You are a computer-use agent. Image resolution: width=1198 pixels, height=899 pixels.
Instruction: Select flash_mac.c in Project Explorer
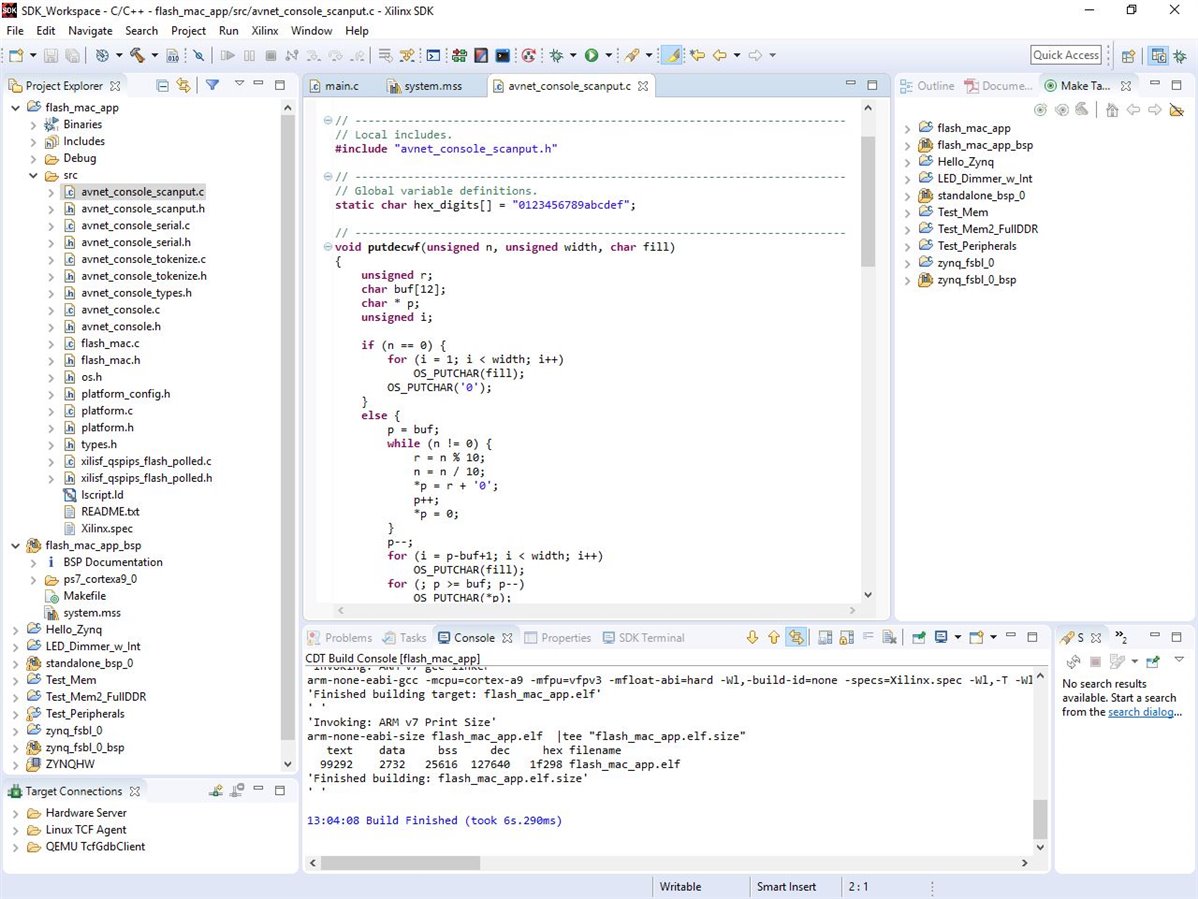coord(110,343)
